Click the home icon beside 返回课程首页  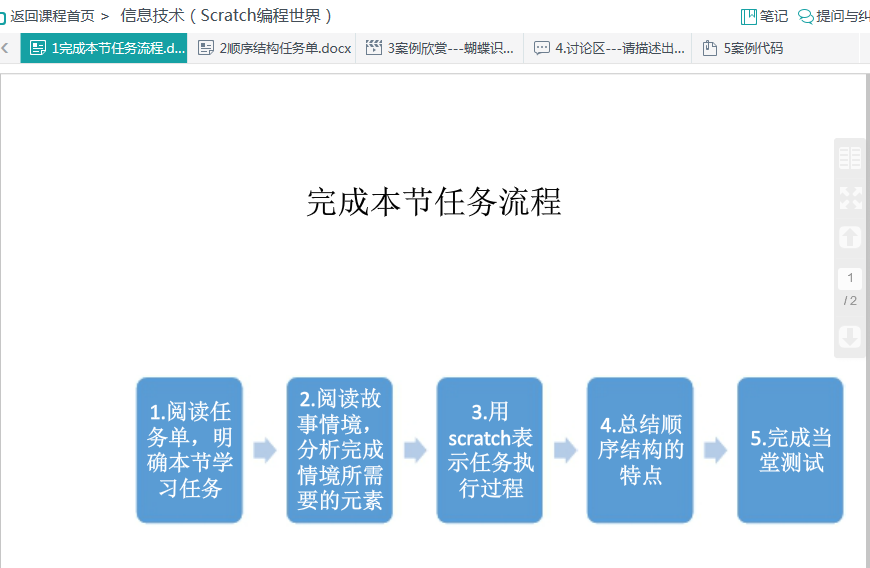(x=3, y=17)
